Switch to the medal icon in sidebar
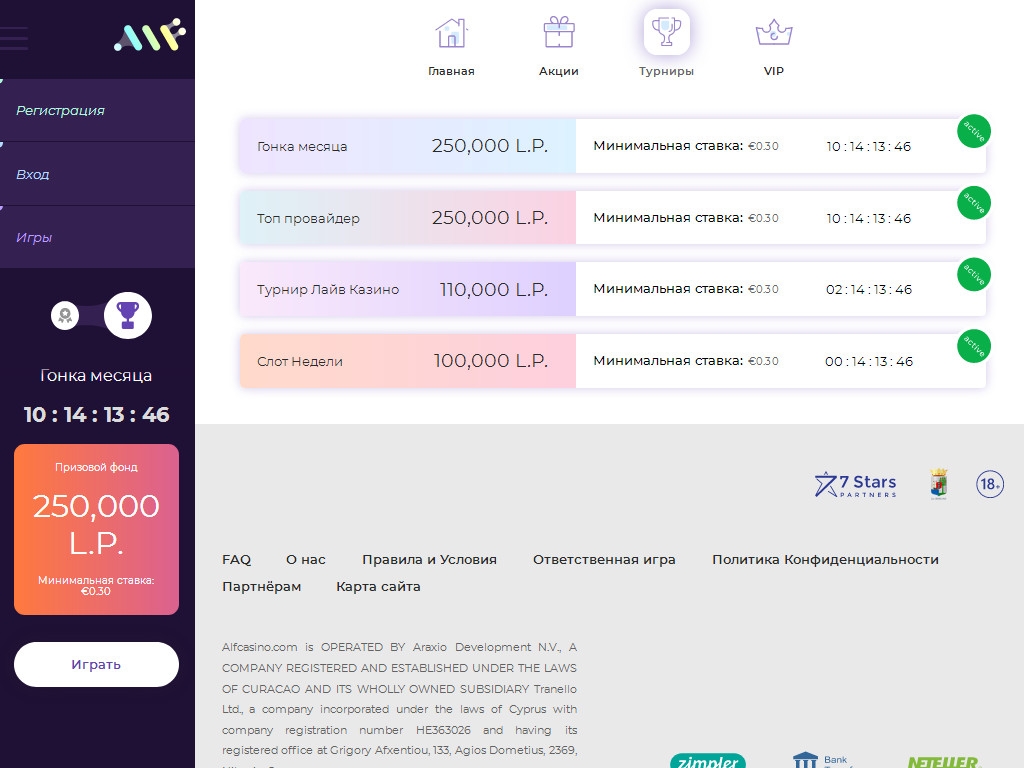Screen dimensions: 1024x768 point(65,316)
